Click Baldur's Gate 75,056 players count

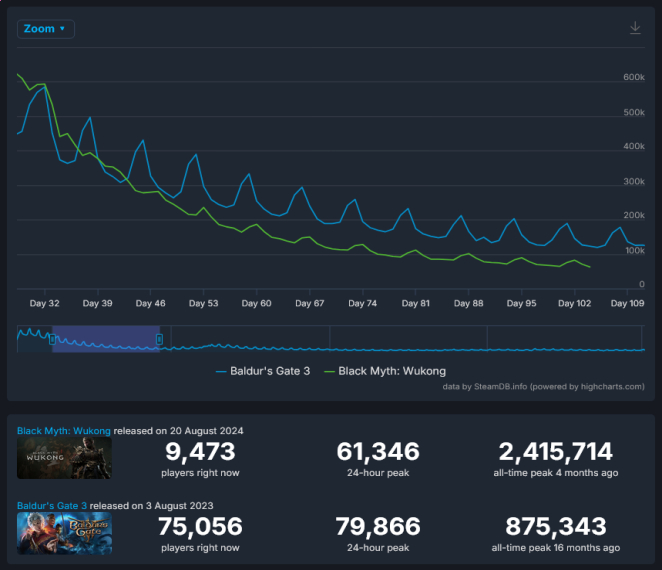pyautogui.click(x=200, y=526)
